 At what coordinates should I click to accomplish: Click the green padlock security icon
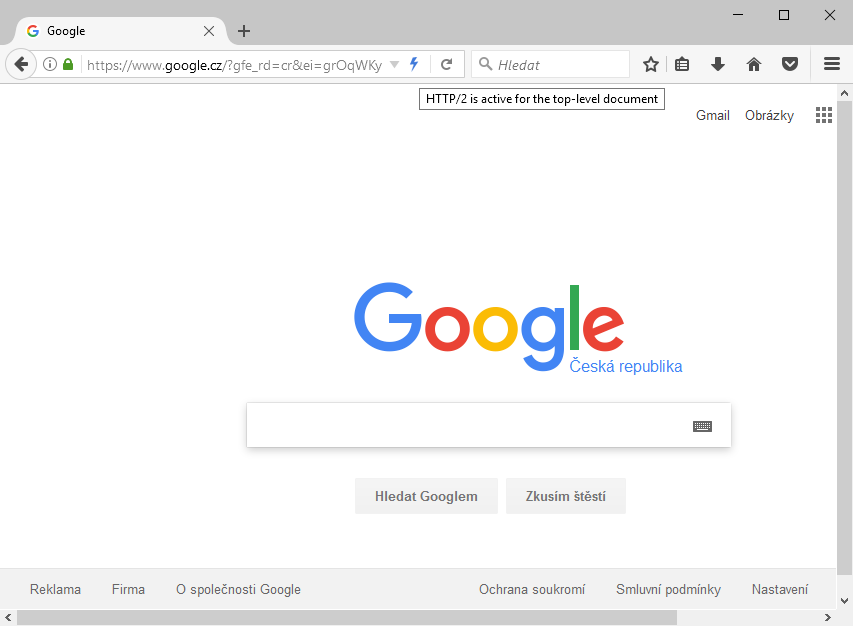coord(67,64)
